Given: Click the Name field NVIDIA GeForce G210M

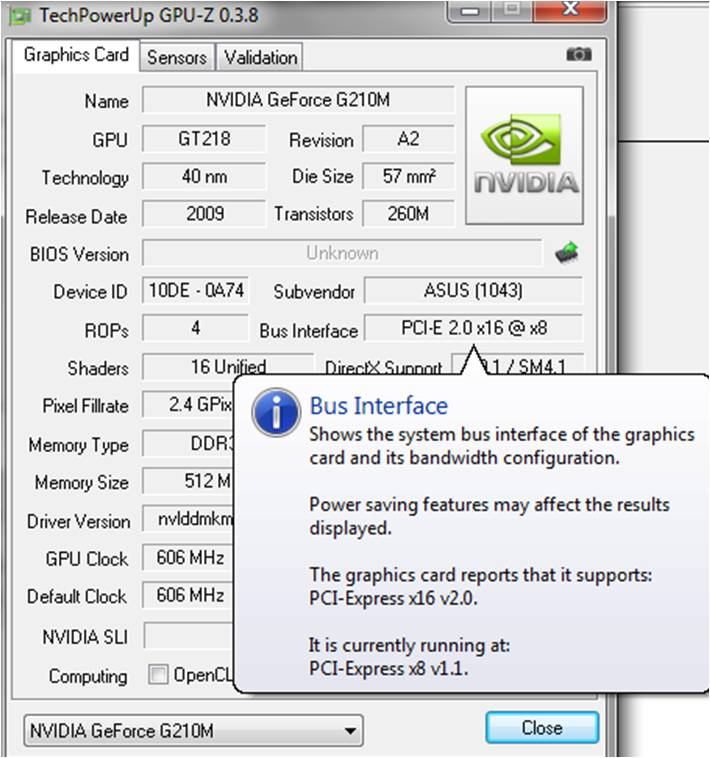Looking at the screenshot, I should click(298, 100).
